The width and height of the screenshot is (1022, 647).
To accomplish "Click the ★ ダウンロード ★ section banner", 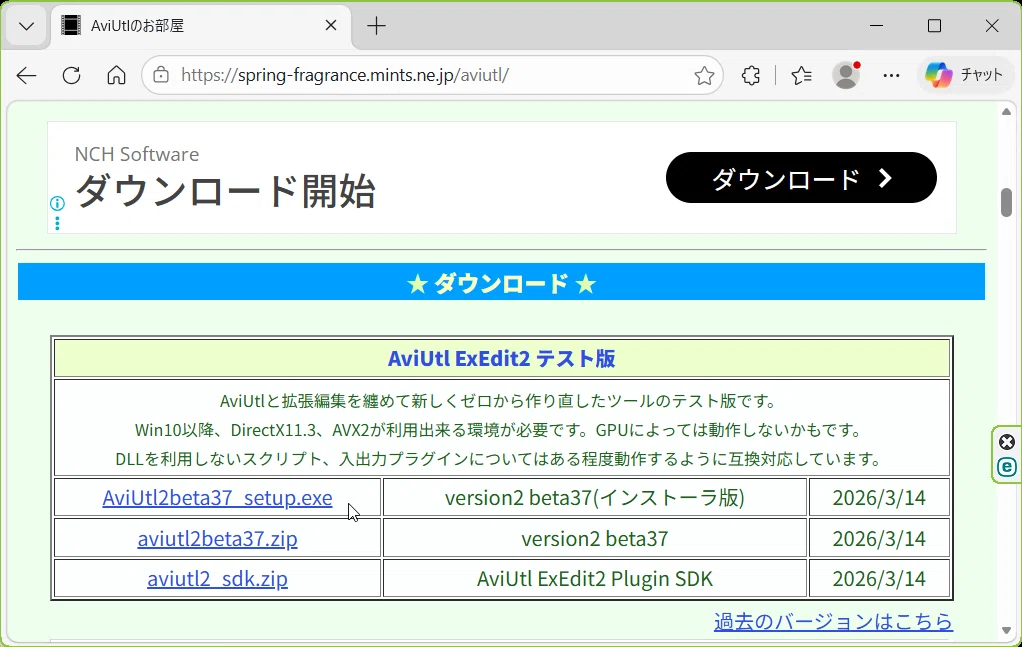I will (x=501, y=282).
